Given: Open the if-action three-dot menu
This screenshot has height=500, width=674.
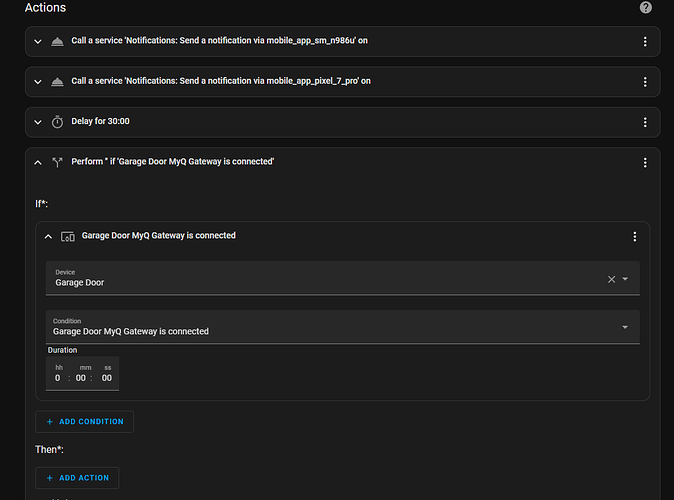Looking at the screenshot, I should (645, 162).
